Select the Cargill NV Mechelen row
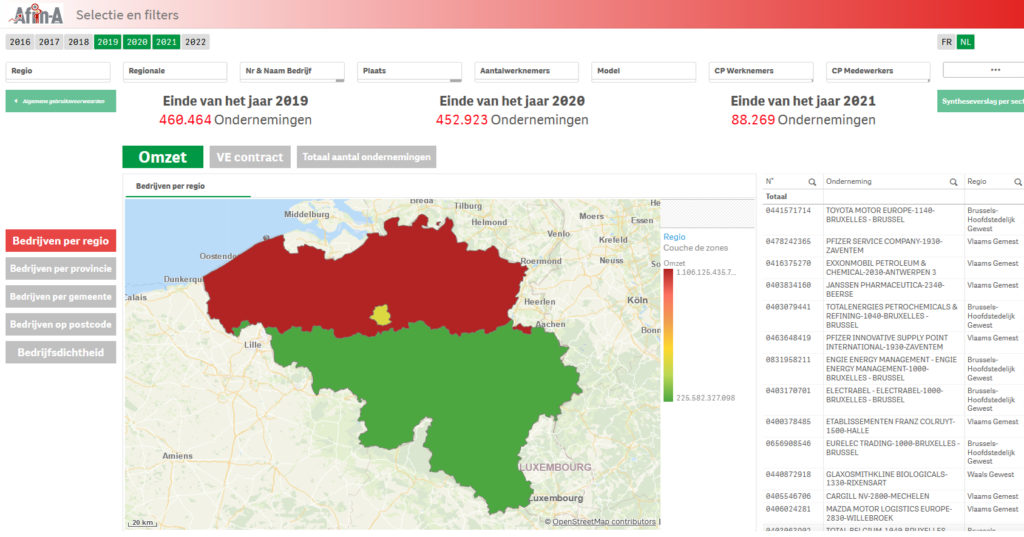The width and height of the screenshot is (1024, 537). click(893, 496)
